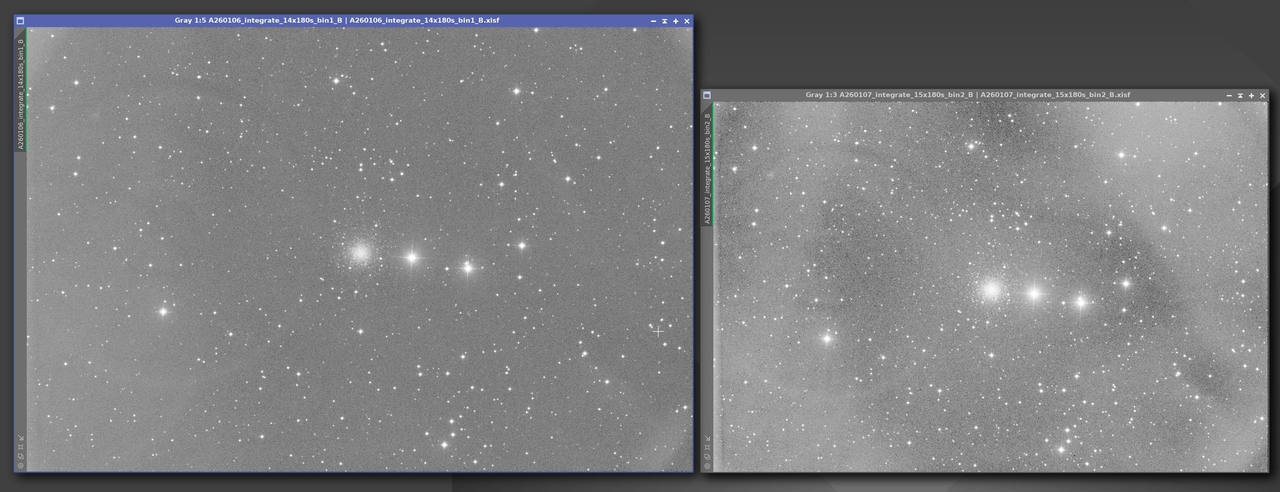Activate the Gray 1:3 A260107 window title bar

967,95
